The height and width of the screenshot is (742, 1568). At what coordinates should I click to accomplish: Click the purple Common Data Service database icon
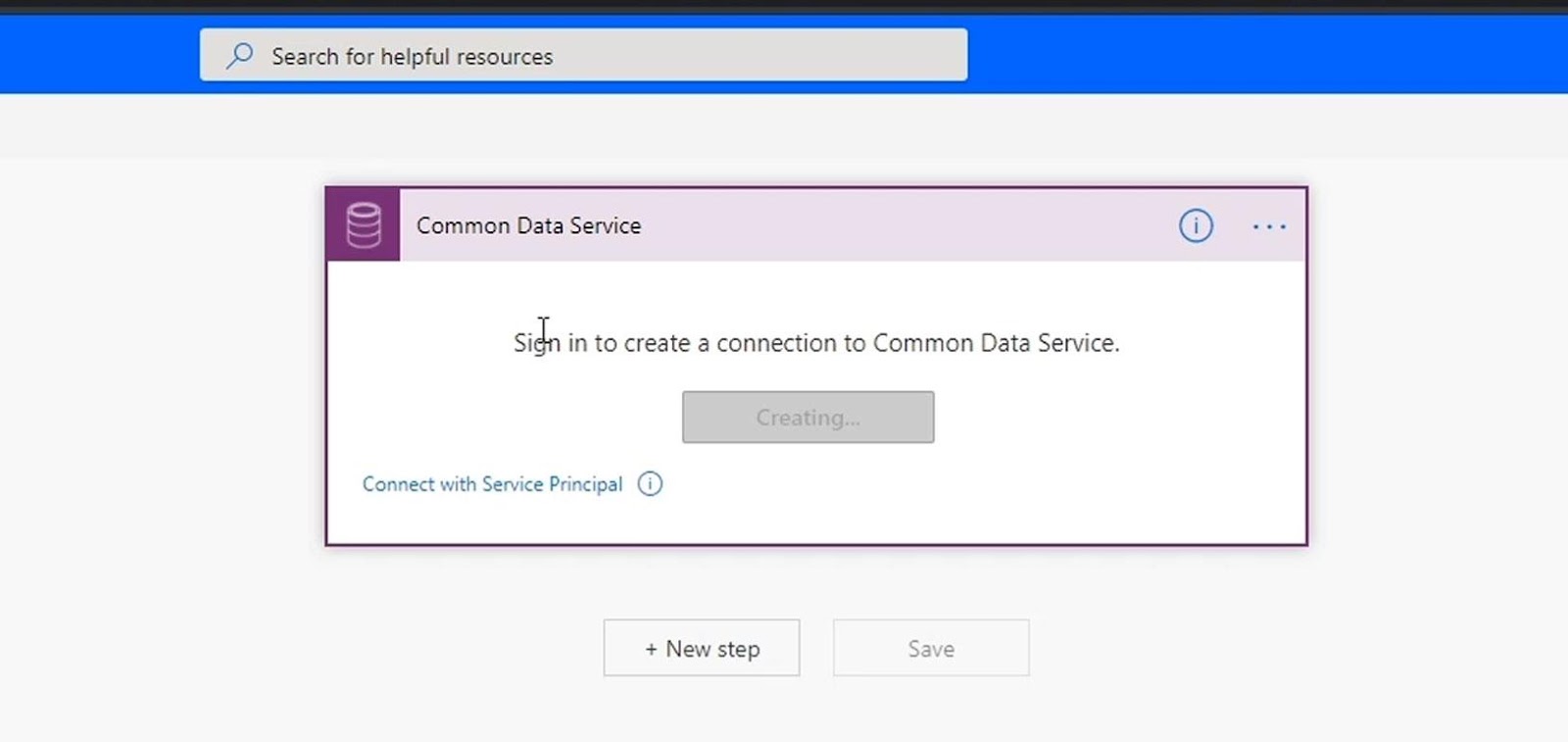pos(364,225)
